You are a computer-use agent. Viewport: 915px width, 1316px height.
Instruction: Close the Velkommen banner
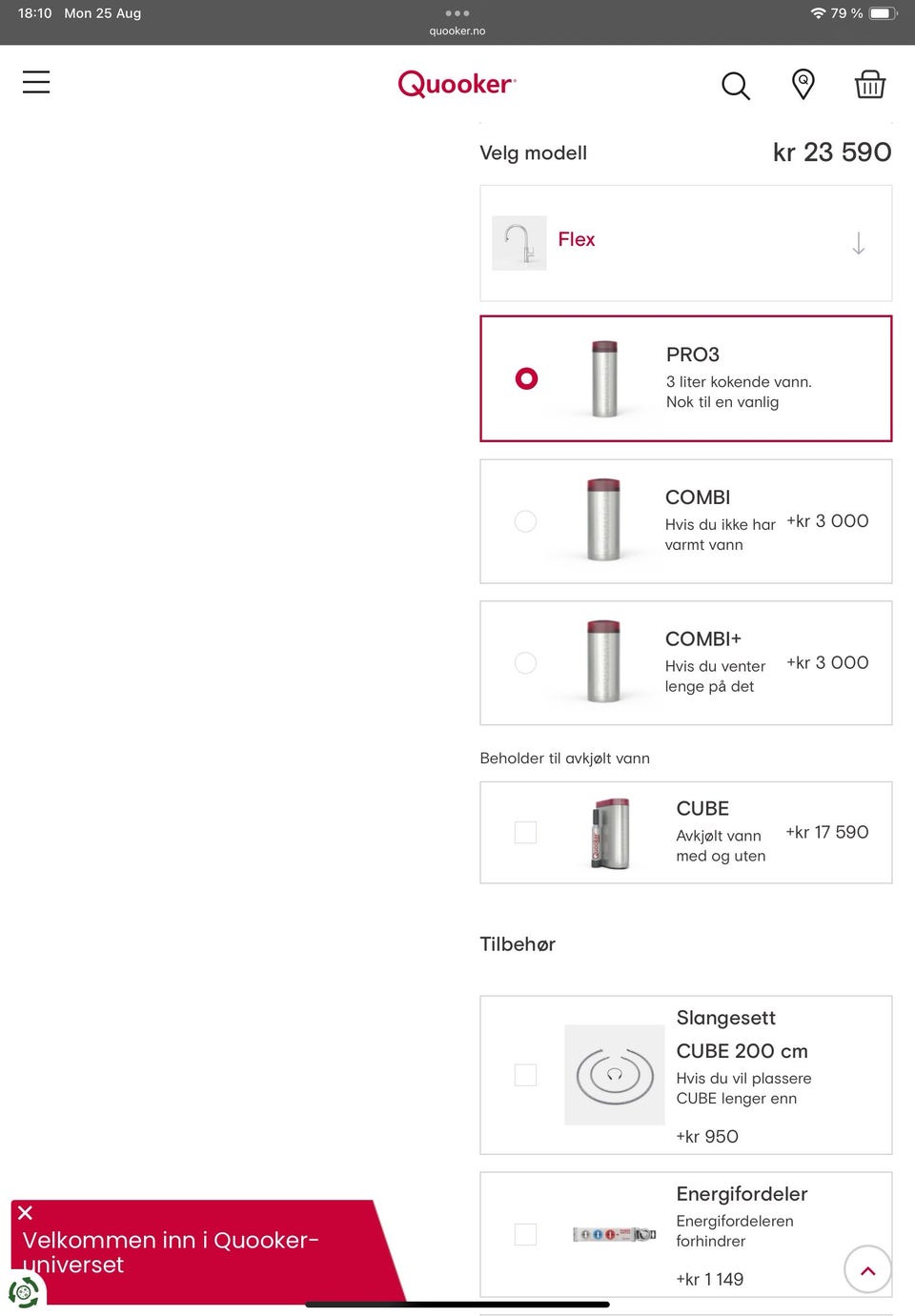point(26,1212)
